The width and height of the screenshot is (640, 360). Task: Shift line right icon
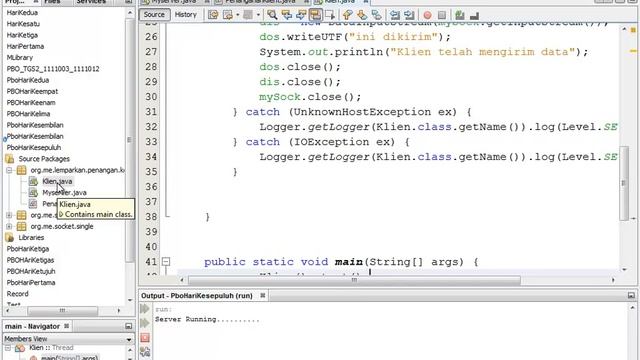click(409, 15)
